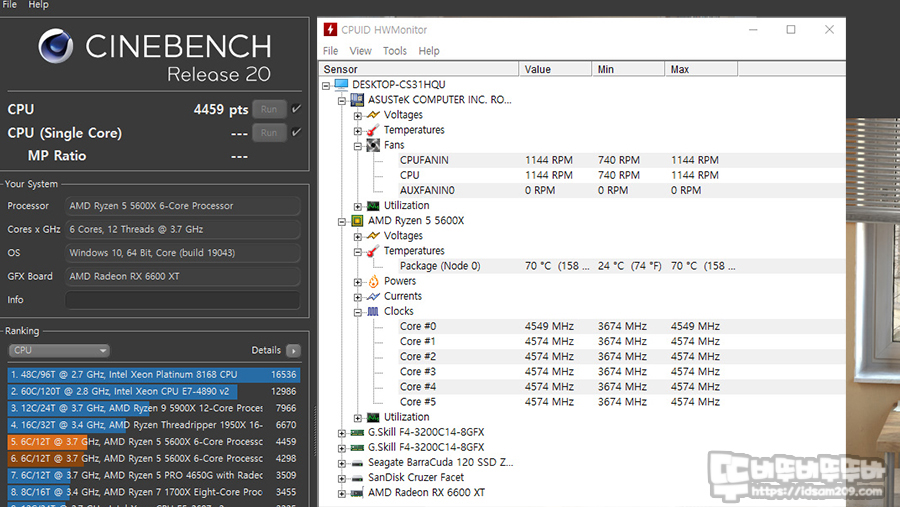Select the Ryzen 9 5900X ranking entry
900x507 pixels.
(x=154, y=408)
